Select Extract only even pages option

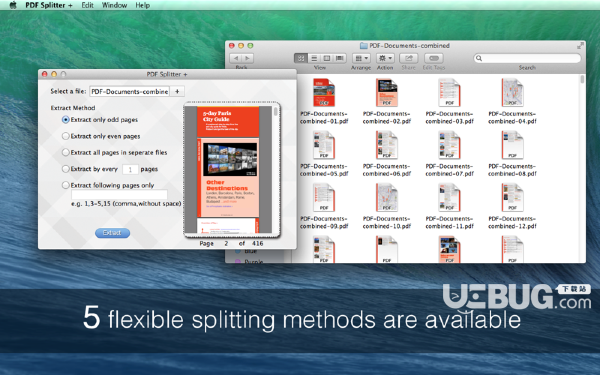tap(65, 136)
